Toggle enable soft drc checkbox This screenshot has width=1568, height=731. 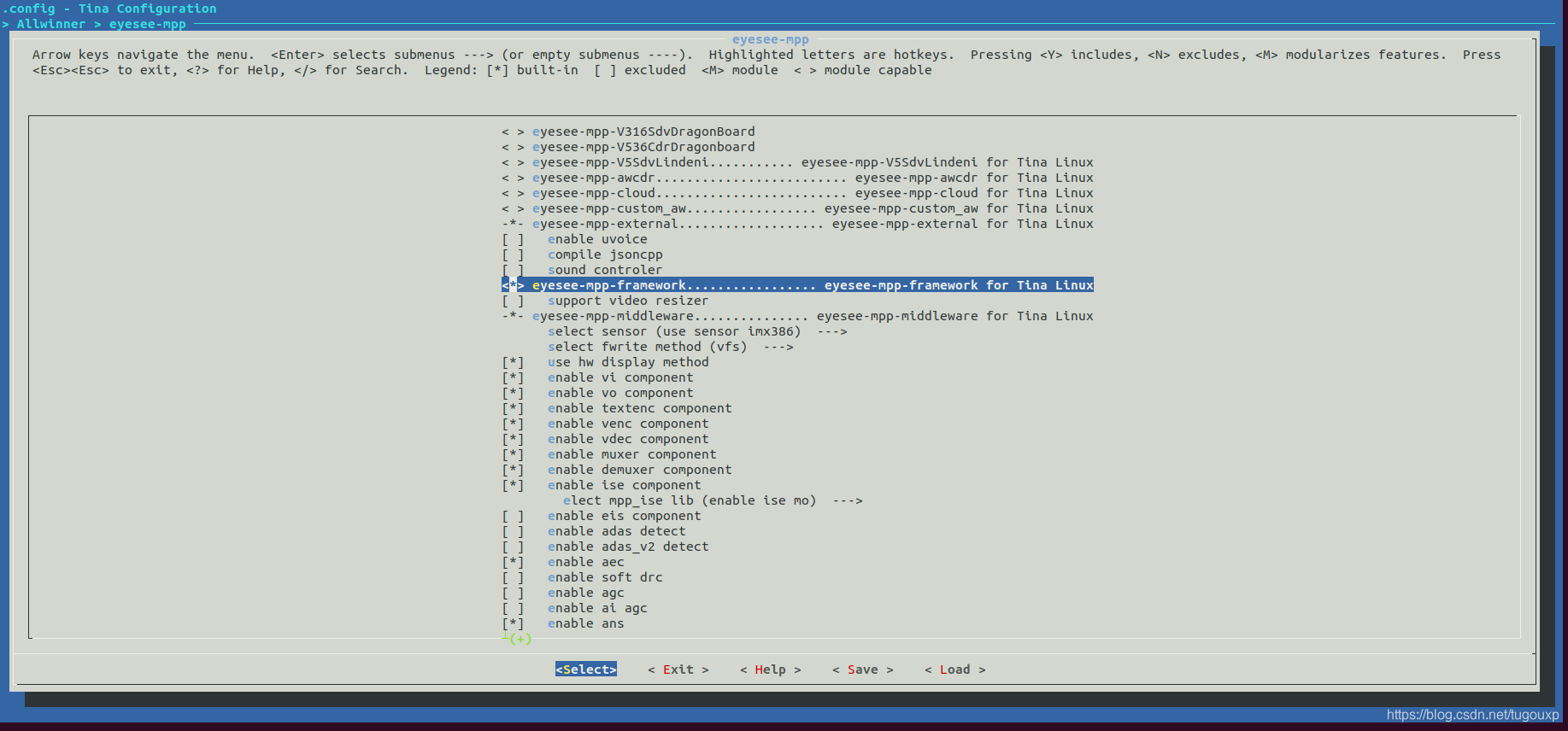pos(513,577)
